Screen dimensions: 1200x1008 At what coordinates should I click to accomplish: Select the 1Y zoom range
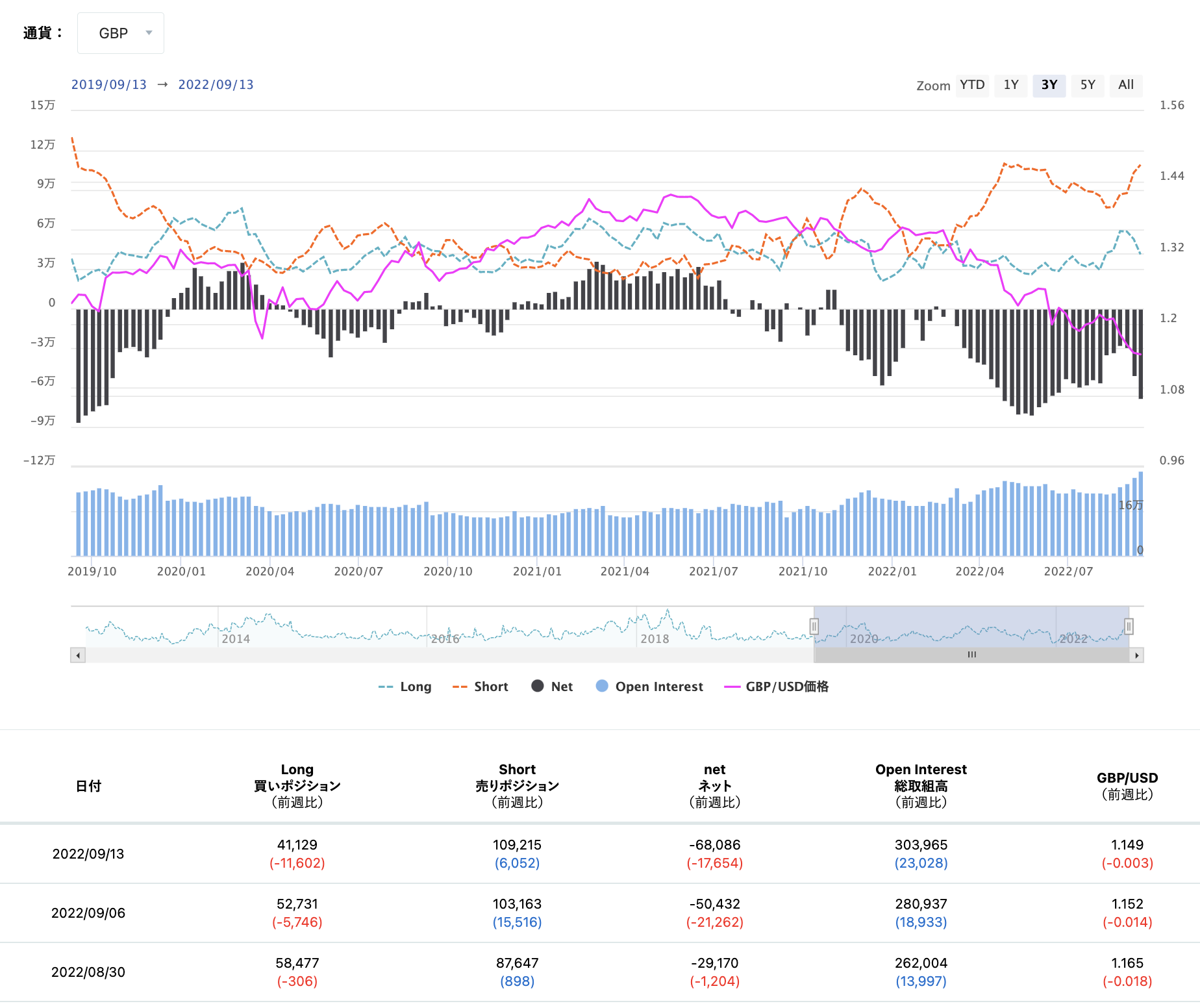(x=1011, y=85)
